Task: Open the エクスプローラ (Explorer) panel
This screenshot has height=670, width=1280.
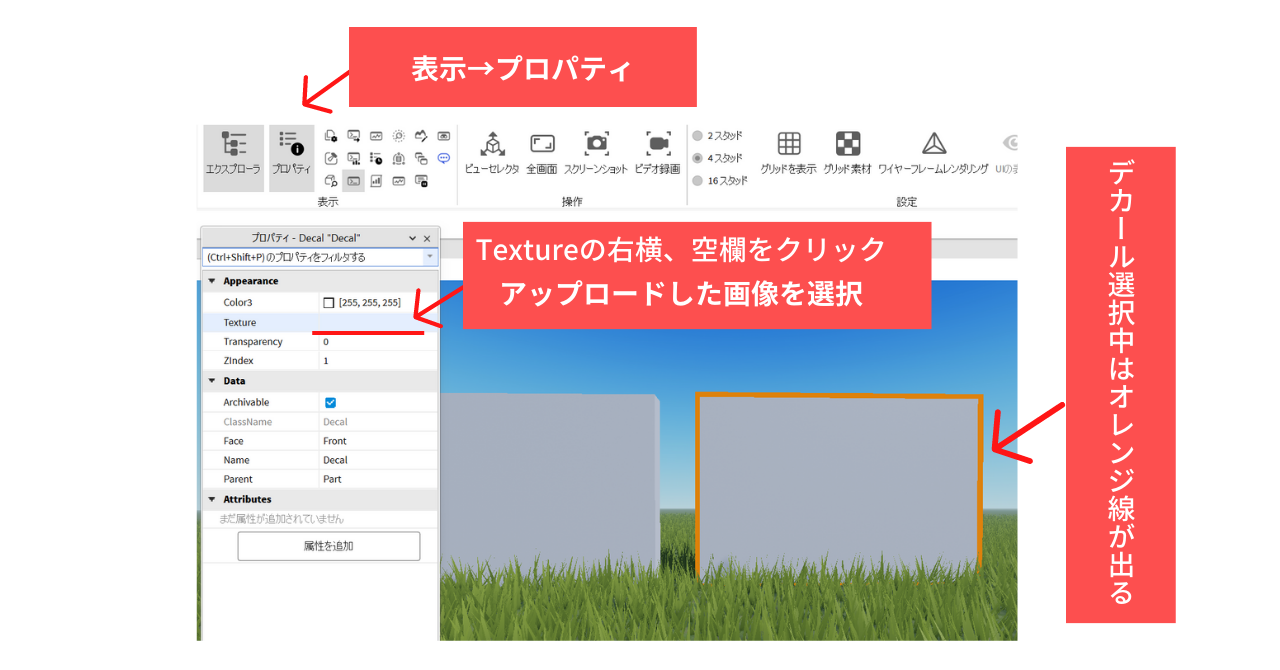Action: coord(233,155)
